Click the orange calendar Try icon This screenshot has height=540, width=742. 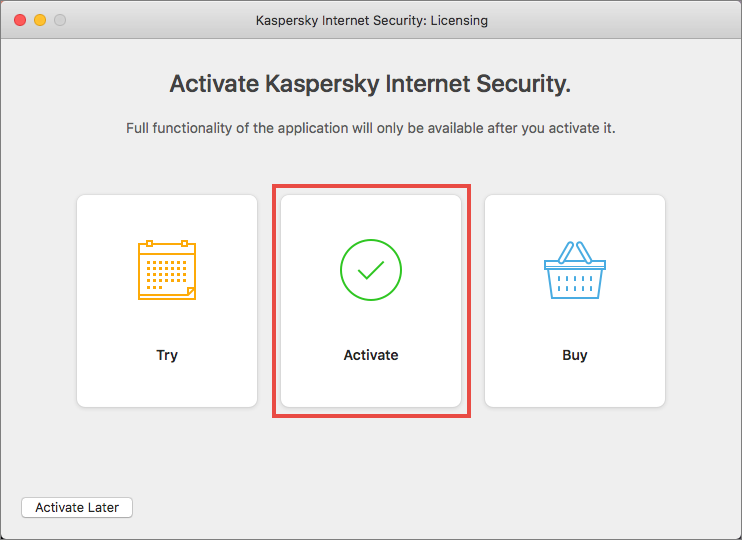click(x=167, y=270)
